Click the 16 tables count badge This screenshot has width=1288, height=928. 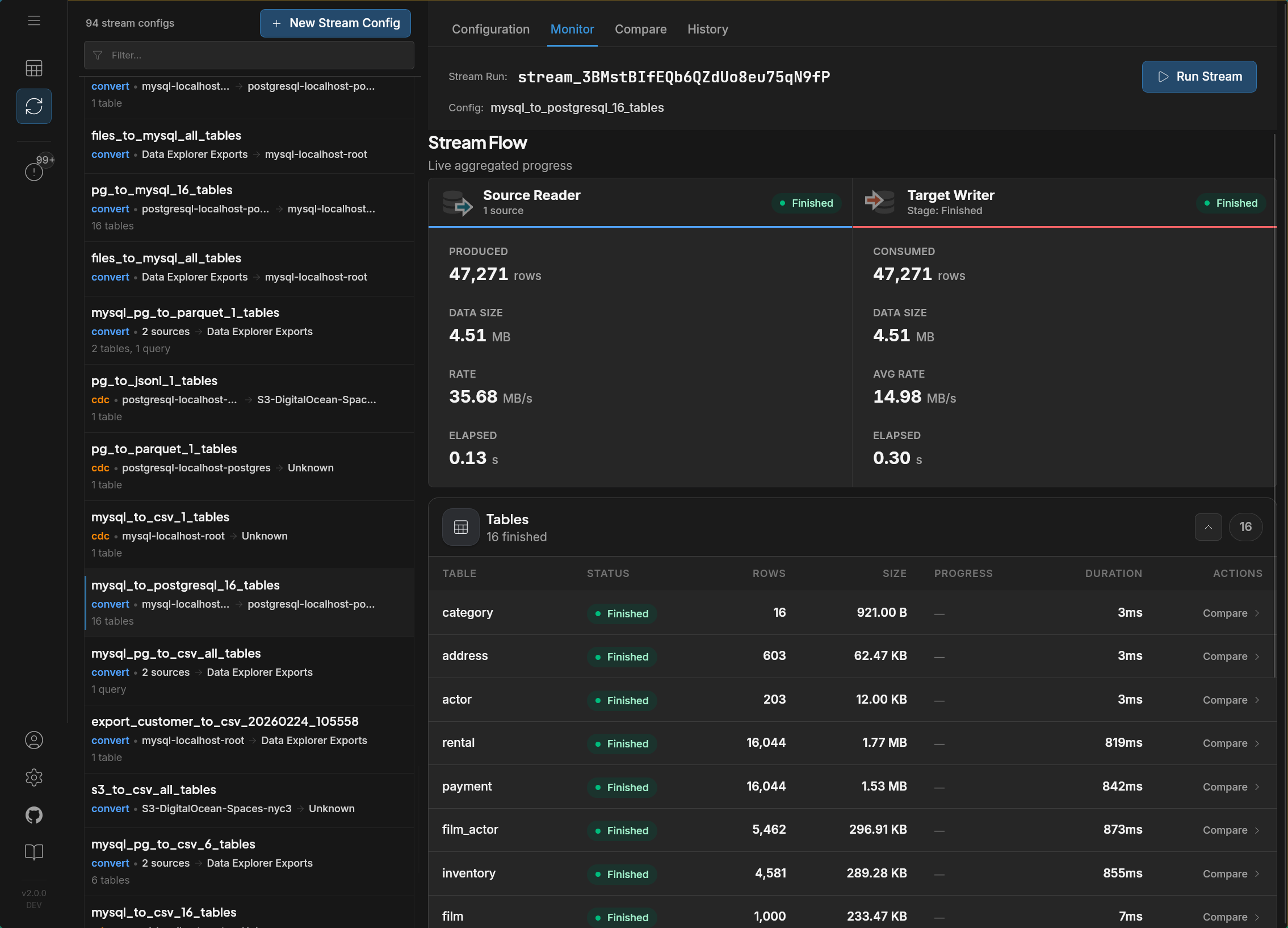click(x=1245, y=527)
